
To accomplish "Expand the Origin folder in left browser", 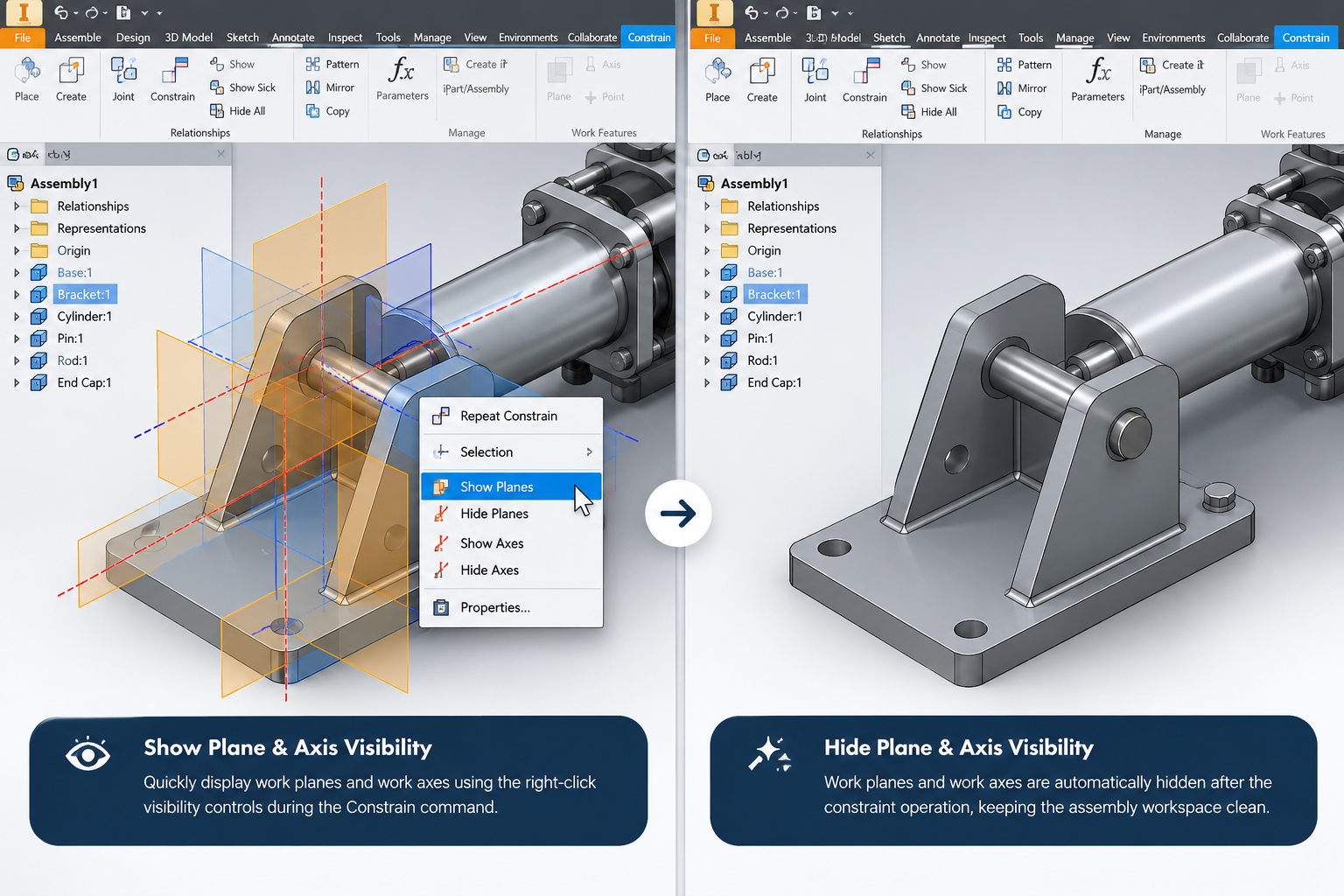I will (17, 250).
